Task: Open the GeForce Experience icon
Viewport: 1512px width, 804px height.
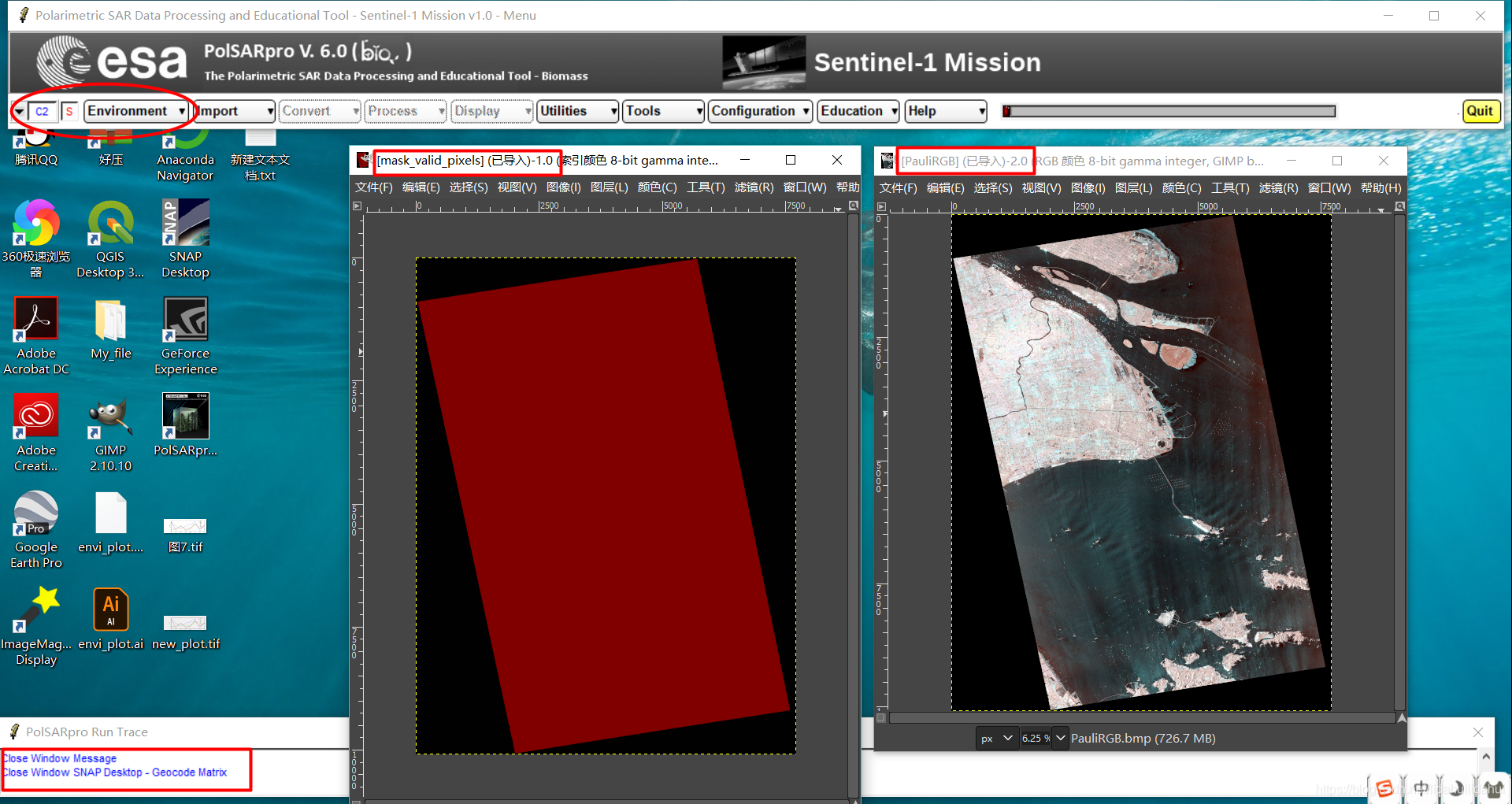Action: [x=185, y=335]
